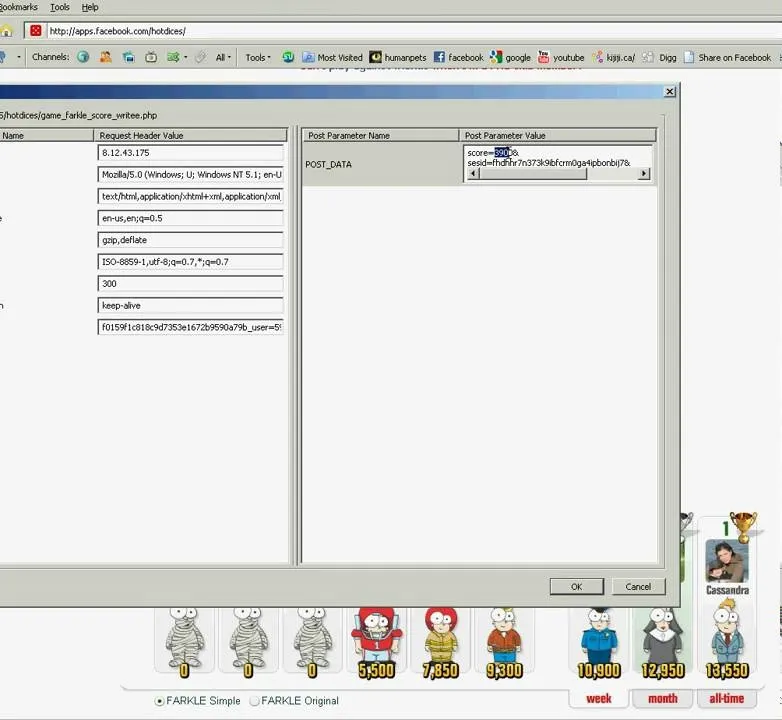Click the Request Header Value column header

[x=191, y=135]
